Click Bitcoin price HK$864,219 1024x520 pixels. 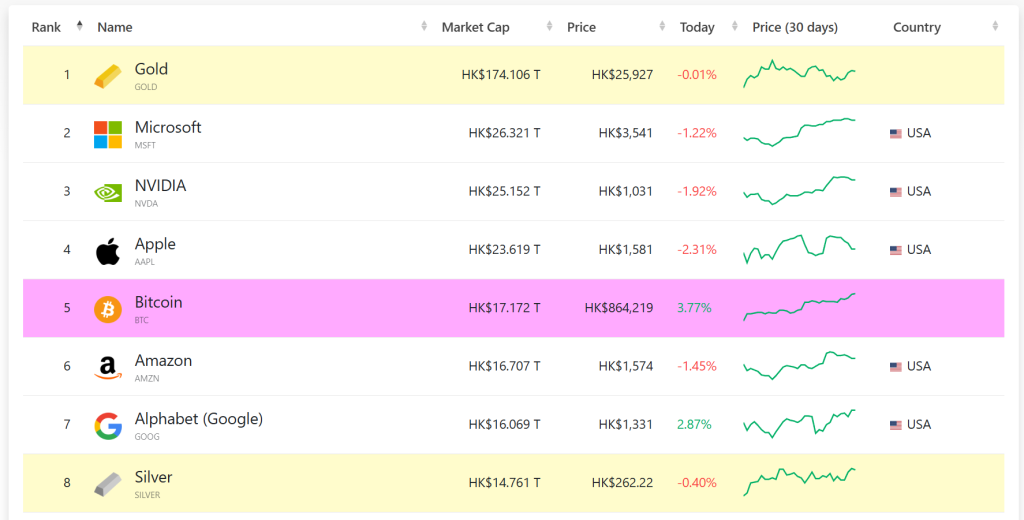click(x=618, y=308)
